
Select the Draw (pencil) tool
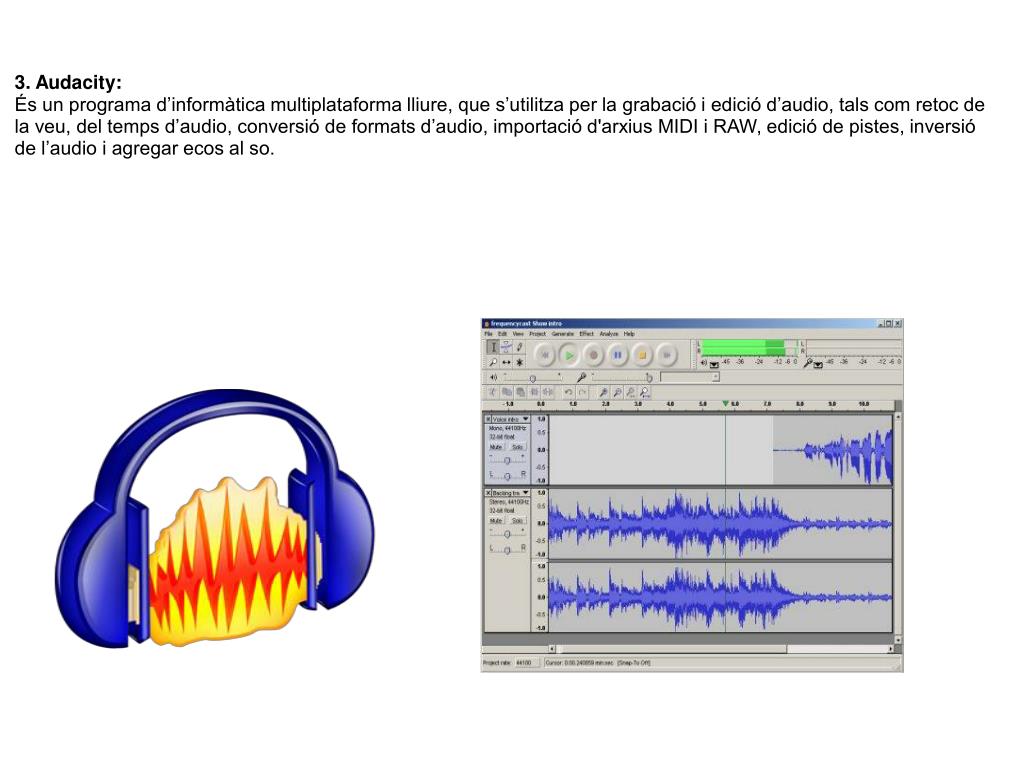(x=519, y=347)
